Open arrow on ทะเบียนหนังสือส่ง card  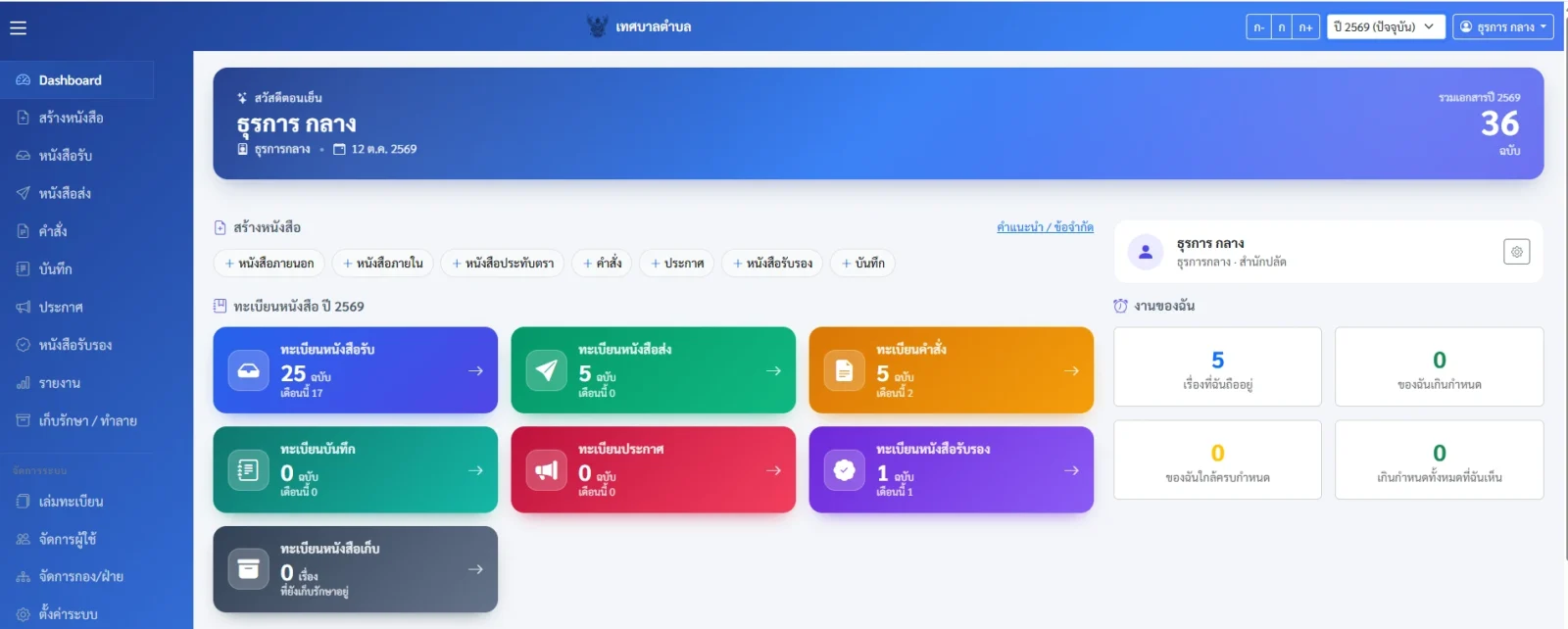point(773,370)
